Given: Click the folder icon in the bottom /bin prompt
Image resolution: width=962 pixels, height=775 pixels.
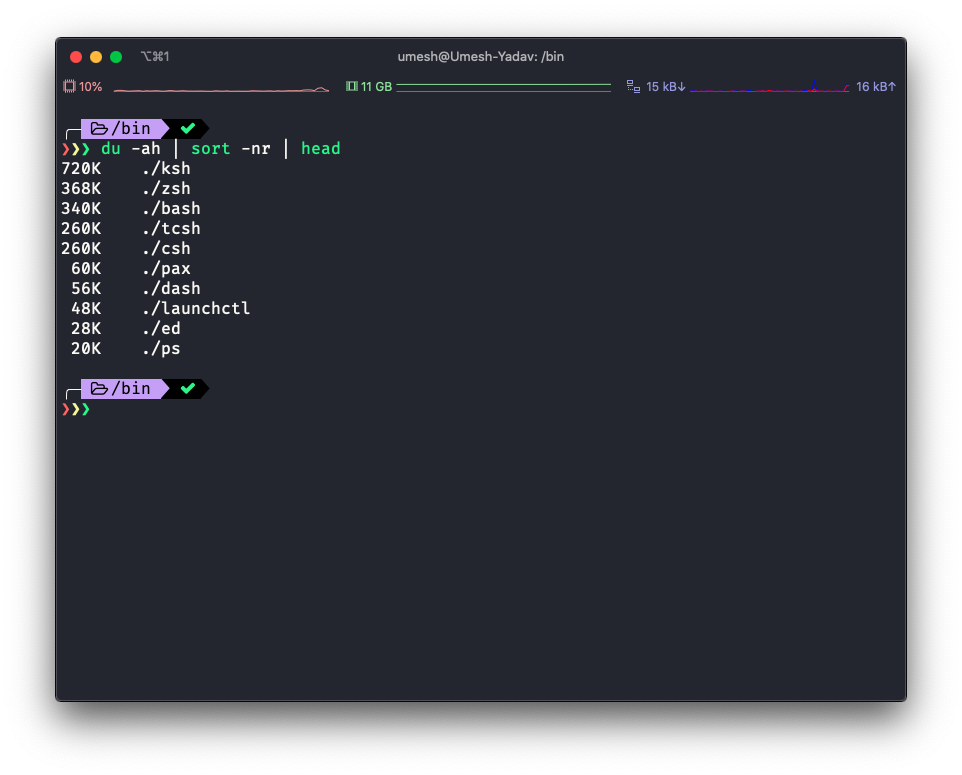Looking at the screenshot, I should coord(99,388).
